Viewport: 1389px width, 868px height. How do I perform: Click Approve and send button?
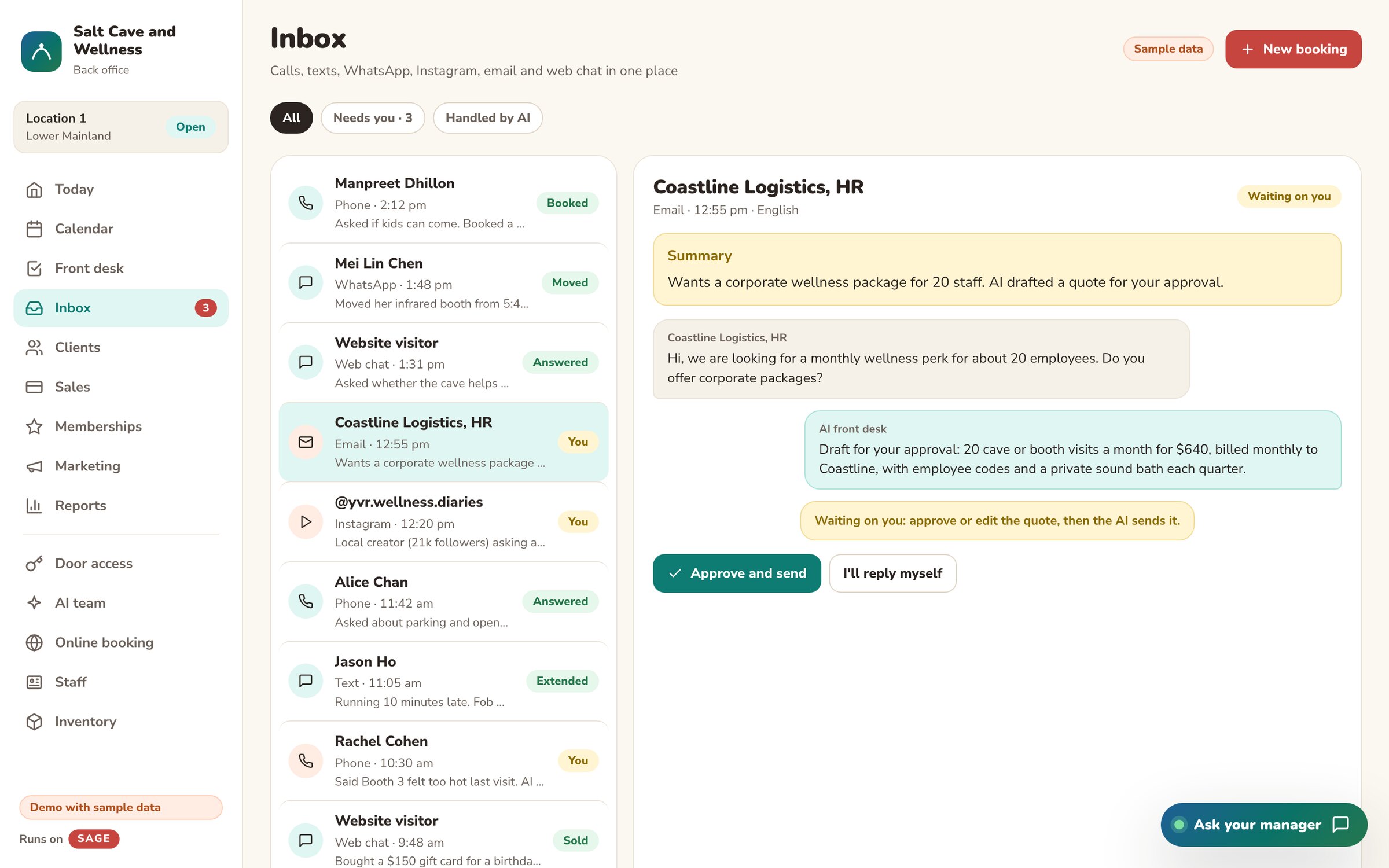(737, 573)
